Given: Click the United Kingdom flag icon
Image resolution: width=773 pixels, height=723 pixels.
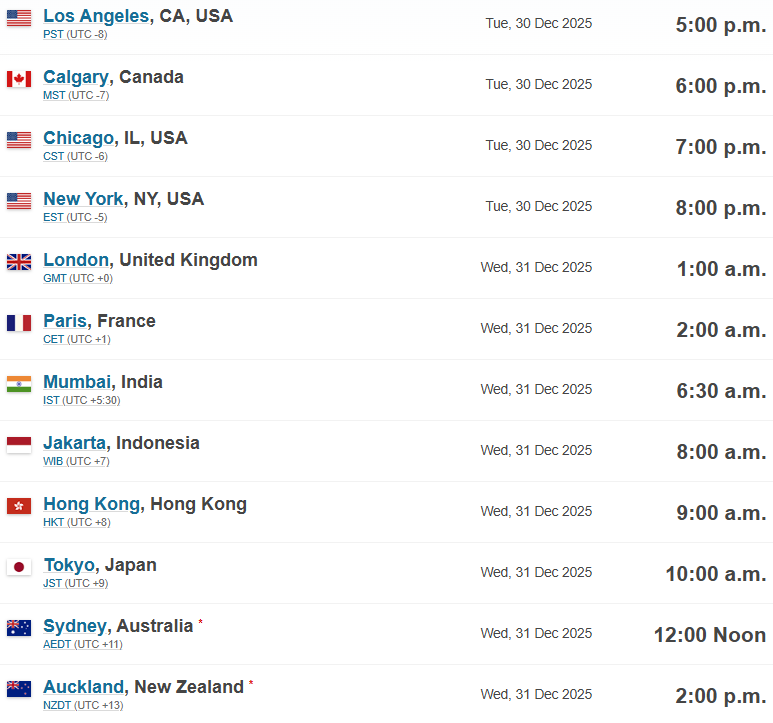Looking at the screenshot, I should click(19, 262).
